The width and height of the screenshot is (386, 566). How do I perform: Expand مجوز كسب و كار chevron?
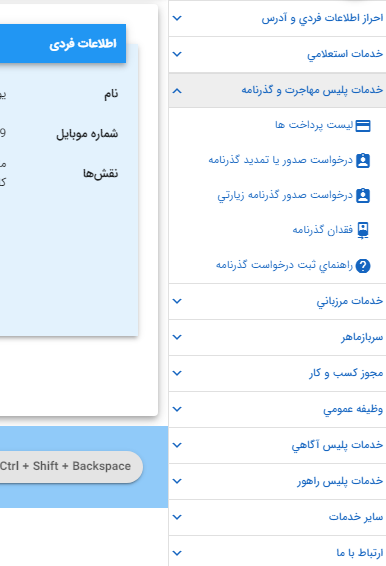click(x=177, y=373)
